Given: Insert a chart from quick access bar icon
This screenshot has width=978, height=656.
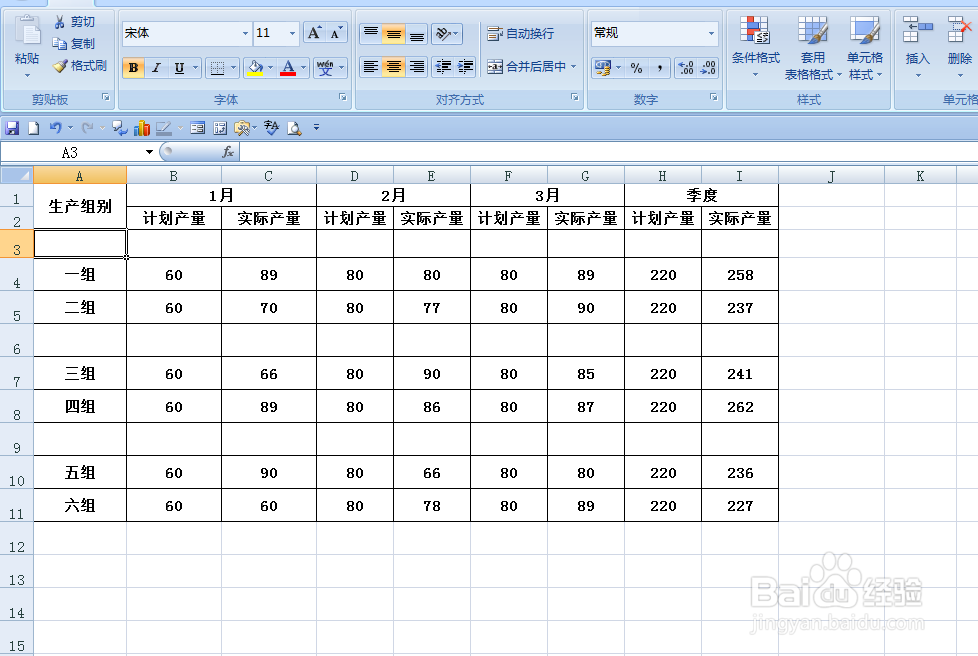Looking at the screenshot, I should point(142,128).
